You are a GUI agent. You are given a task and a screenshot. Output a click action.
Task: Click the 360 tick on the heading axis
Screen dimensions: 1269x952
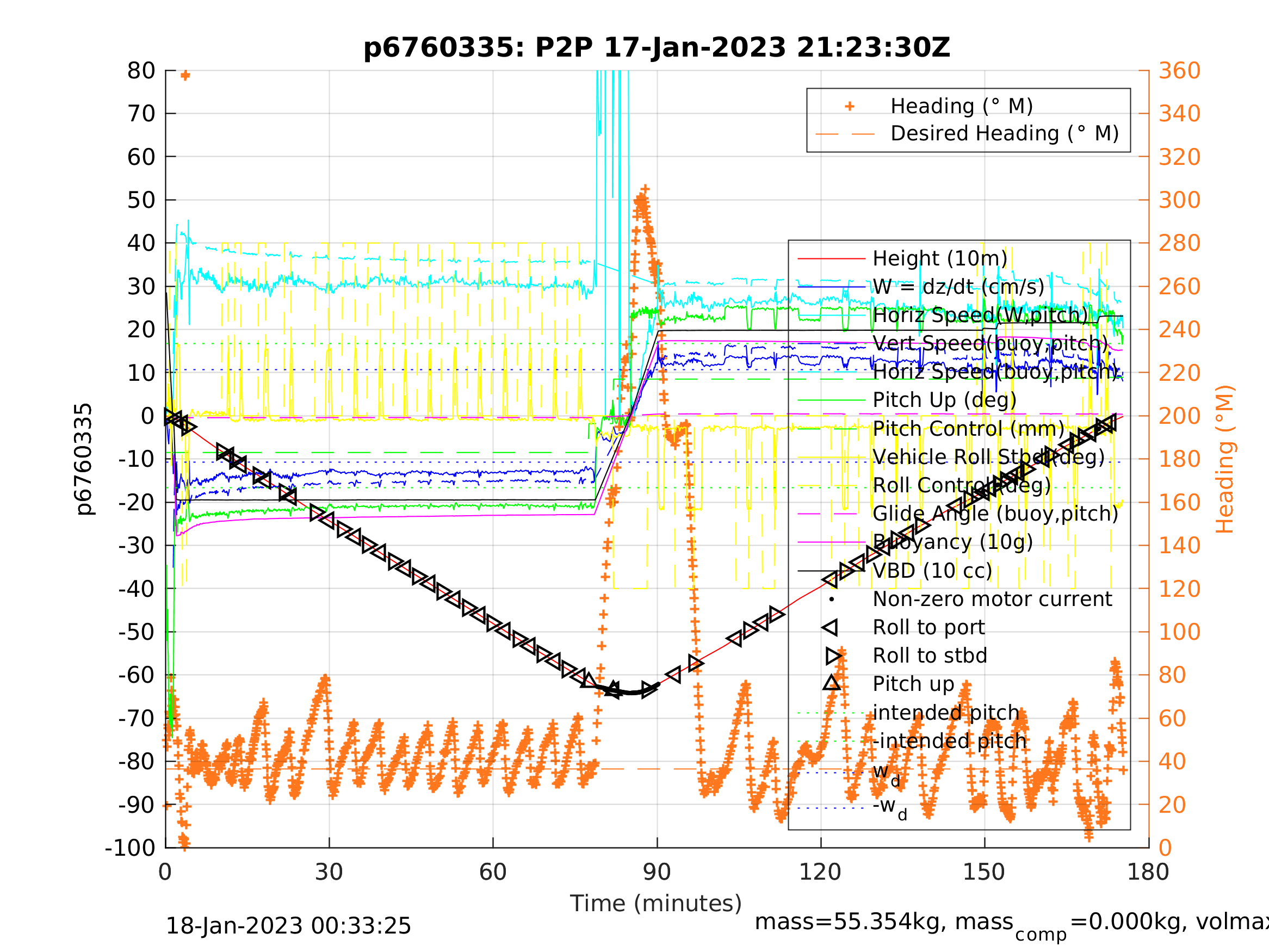tap(1179, 71)
